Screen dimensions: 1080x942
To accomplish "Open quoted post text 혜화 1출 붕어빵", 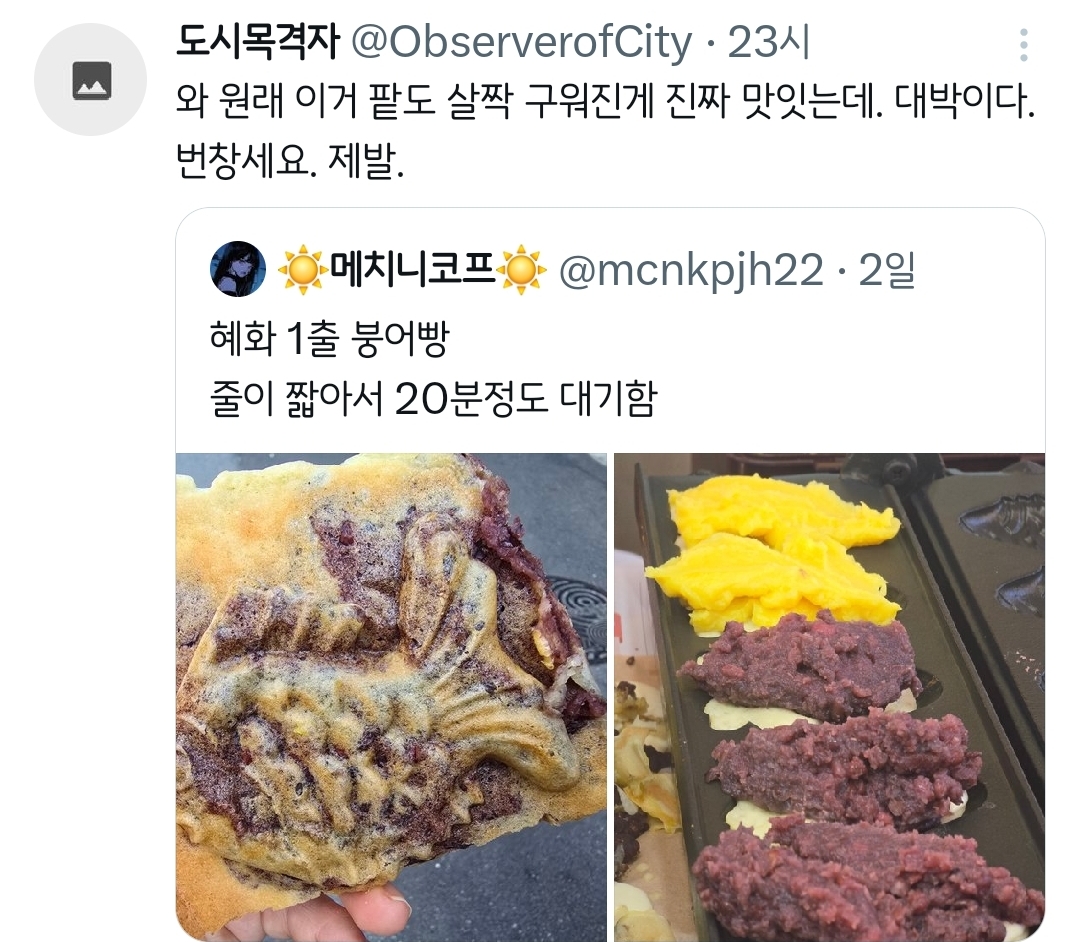I will (x=329, y=338).
